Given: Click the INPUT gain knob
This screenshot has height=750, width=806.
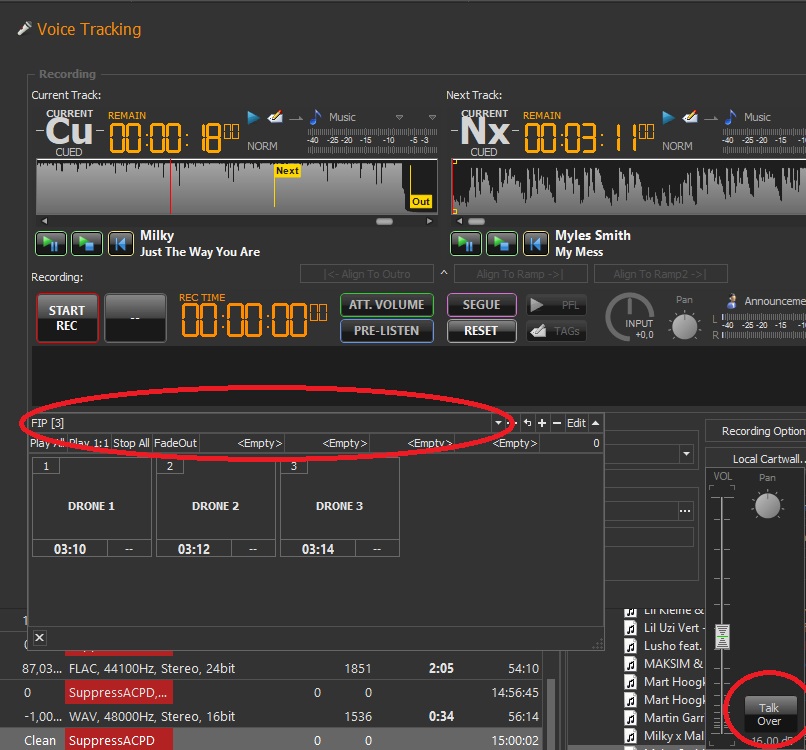Looking at the screenshot, I should point(630,317).
